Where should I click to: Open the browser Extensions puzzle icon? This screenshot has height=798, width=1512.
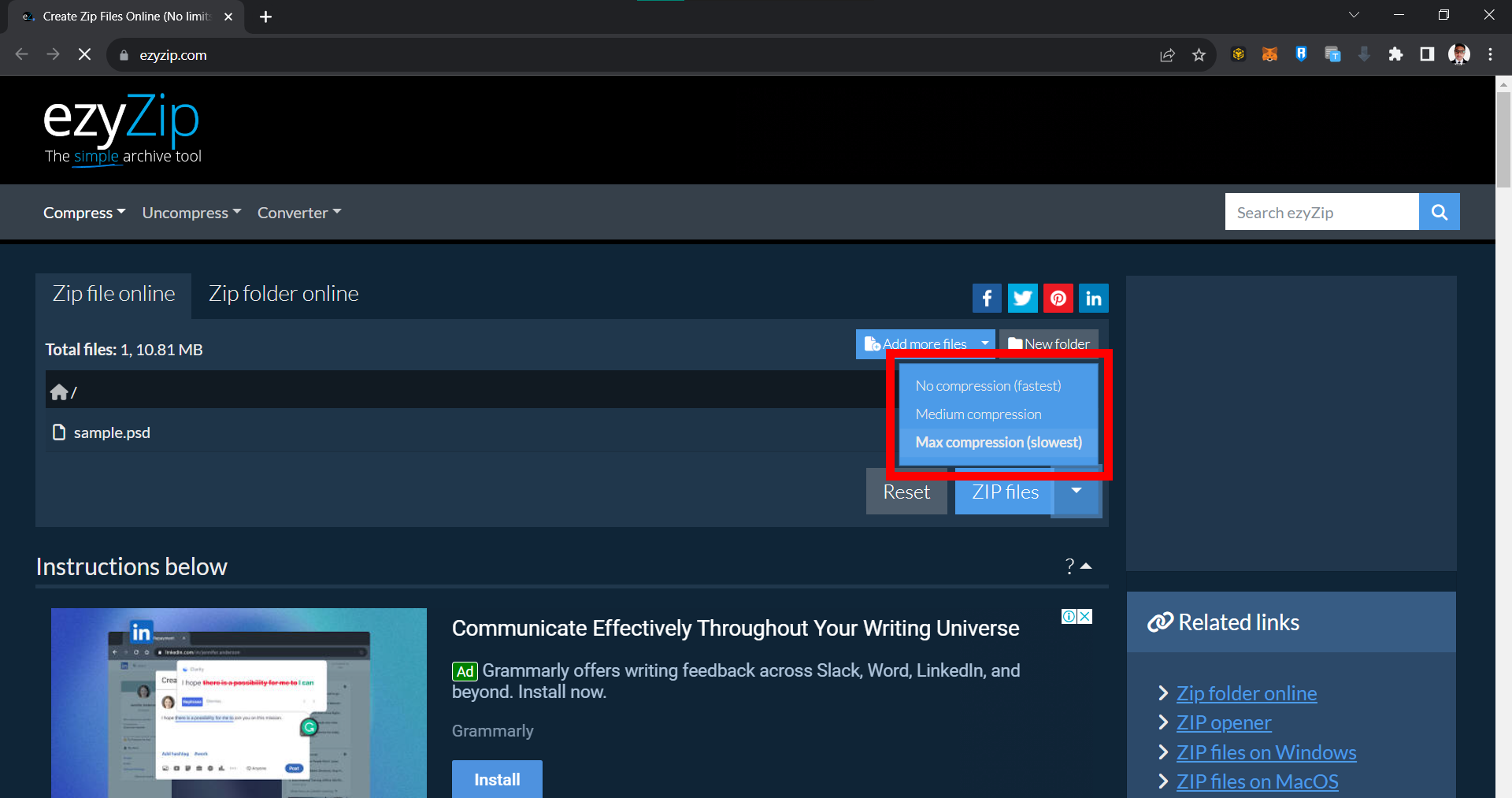coord(1395,54)
